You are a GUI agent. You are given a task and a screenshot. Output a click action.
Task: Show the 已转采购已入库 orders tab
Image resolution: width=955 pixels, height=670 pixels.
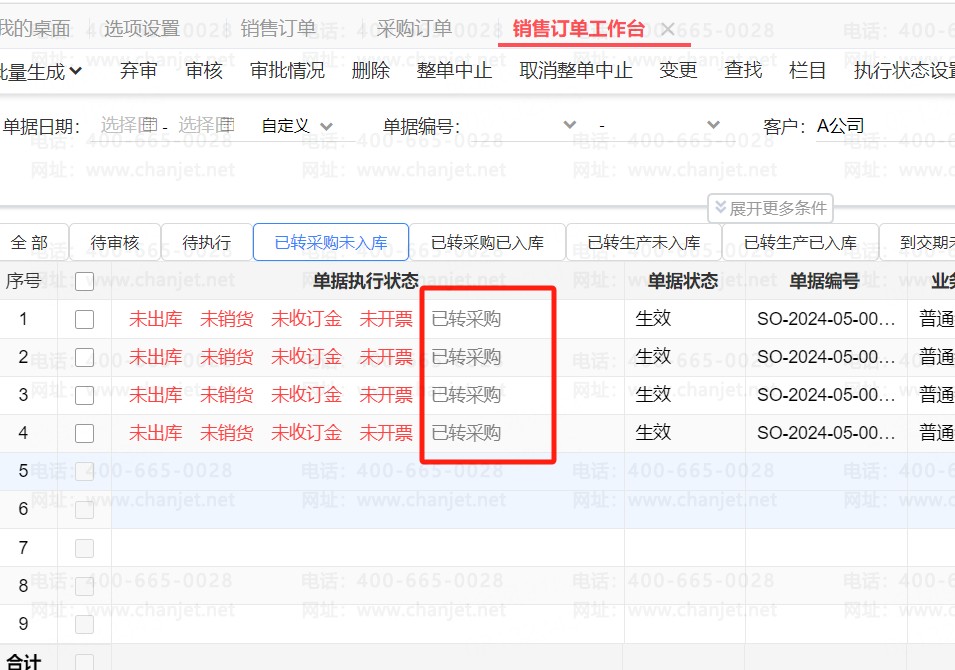coord(487,242)
